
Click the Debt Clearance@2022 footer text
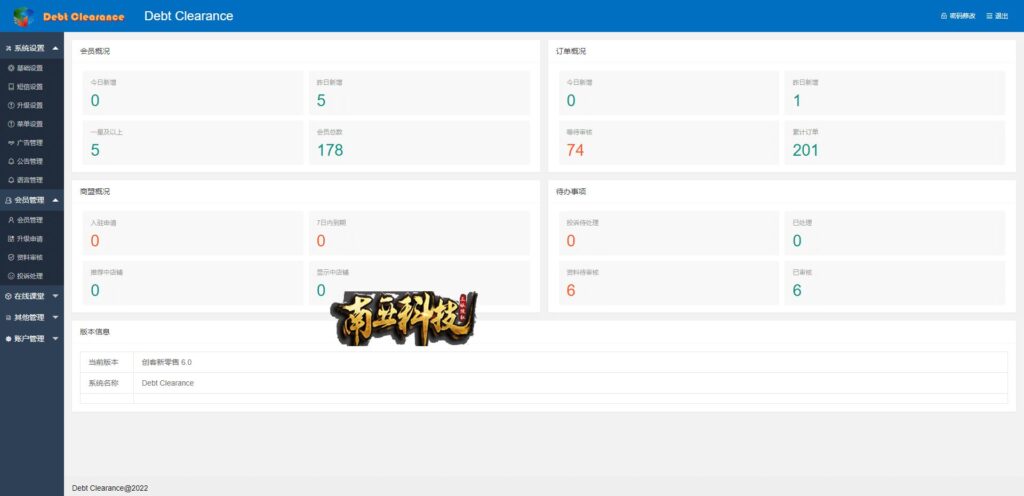tap(110, 488)
